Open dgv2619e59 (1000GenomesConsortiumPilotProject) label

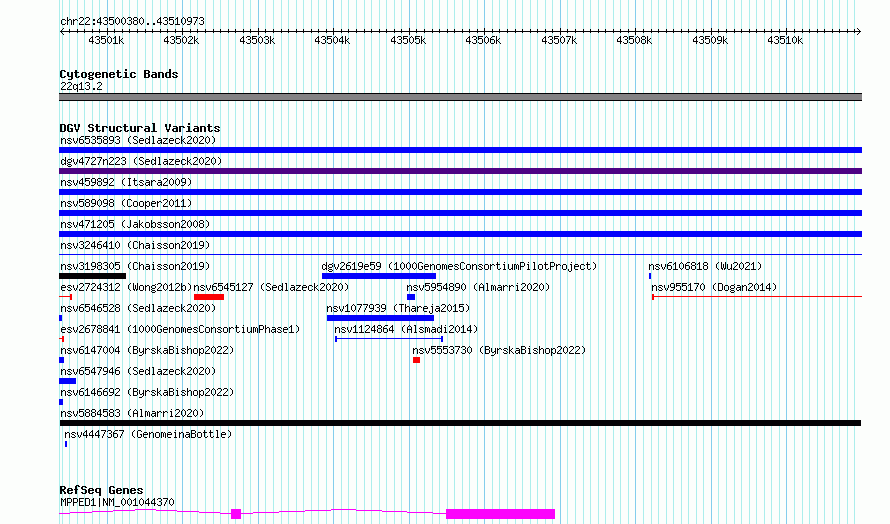pos(459,266)
